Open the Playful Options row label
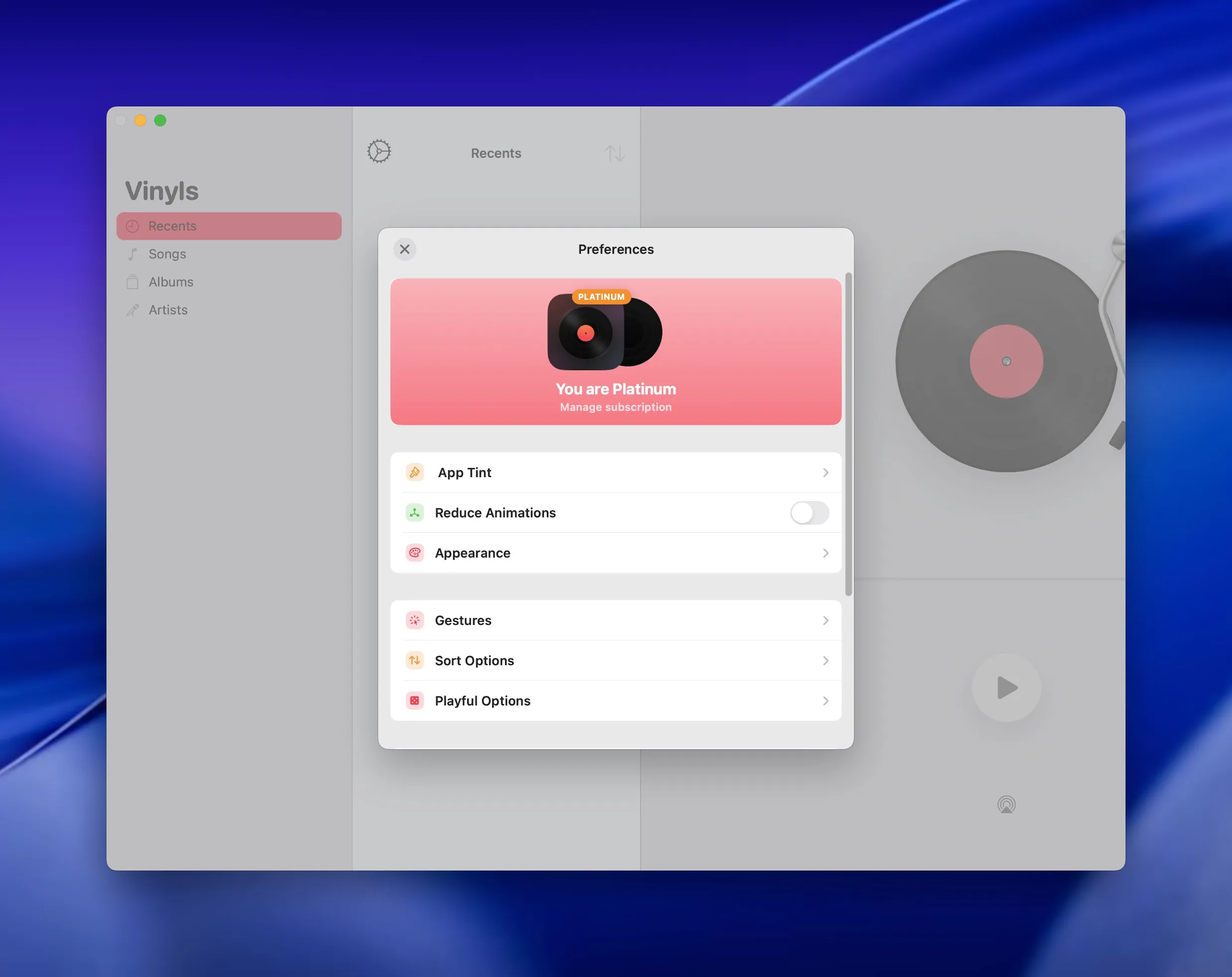Image resolution: width=1232 pixels, height=977 pixels. coord(482,700)
